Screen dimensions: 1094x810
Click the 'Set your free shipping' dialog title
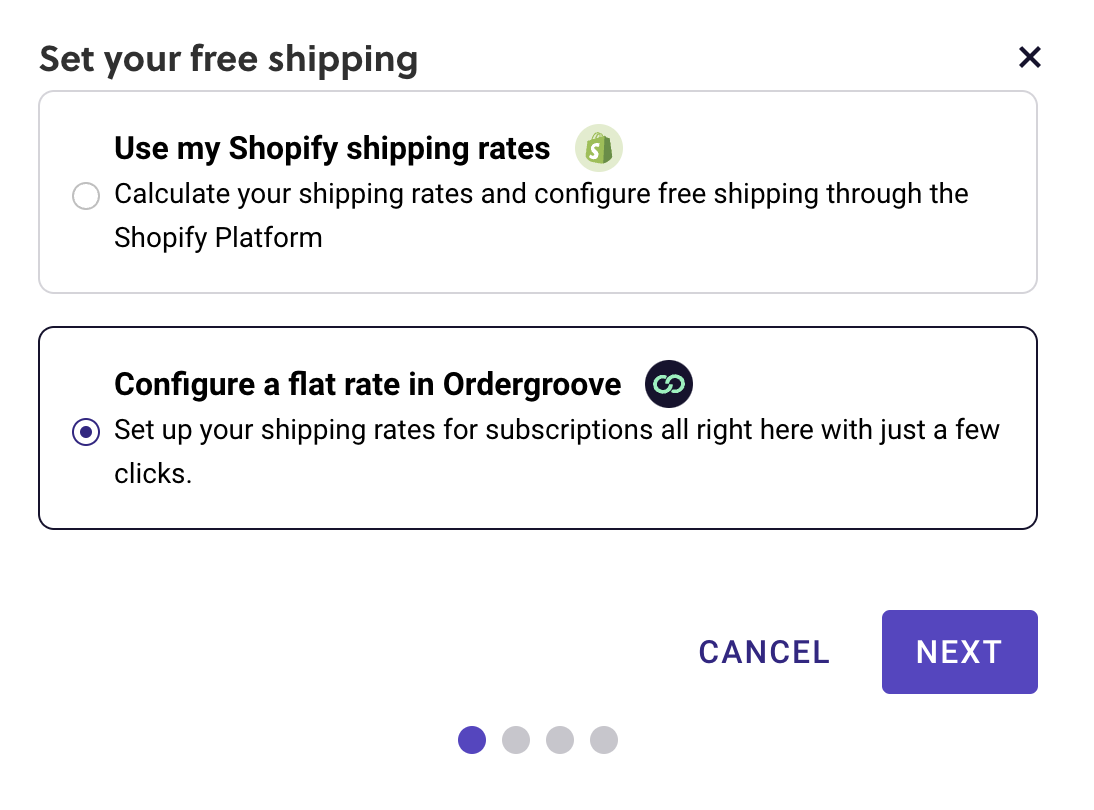228,59
